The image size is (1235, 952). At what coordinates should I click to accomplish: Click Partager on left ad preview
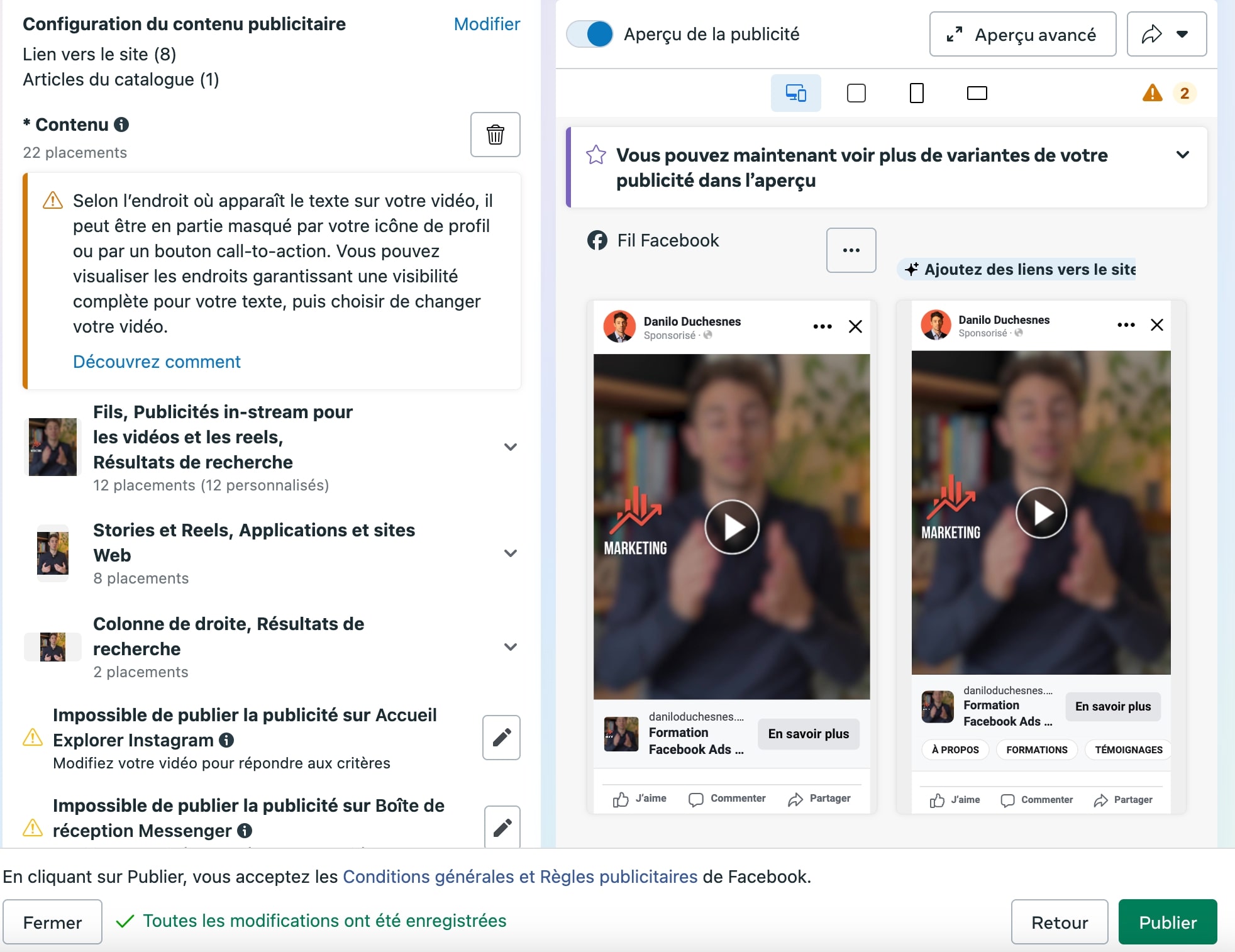(819, 799)
